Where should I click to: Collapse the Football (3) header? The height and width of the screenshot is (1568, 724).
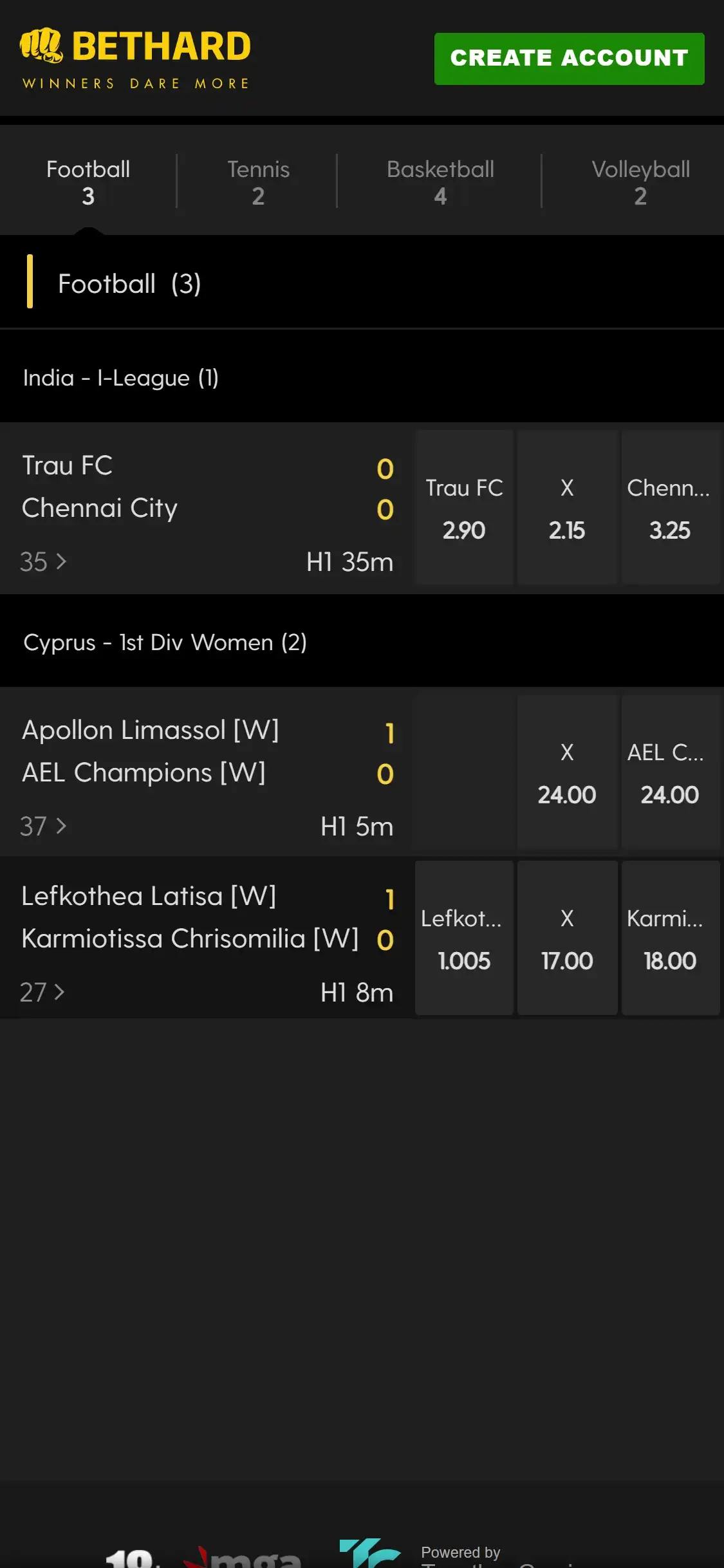(x=129, y=284)
